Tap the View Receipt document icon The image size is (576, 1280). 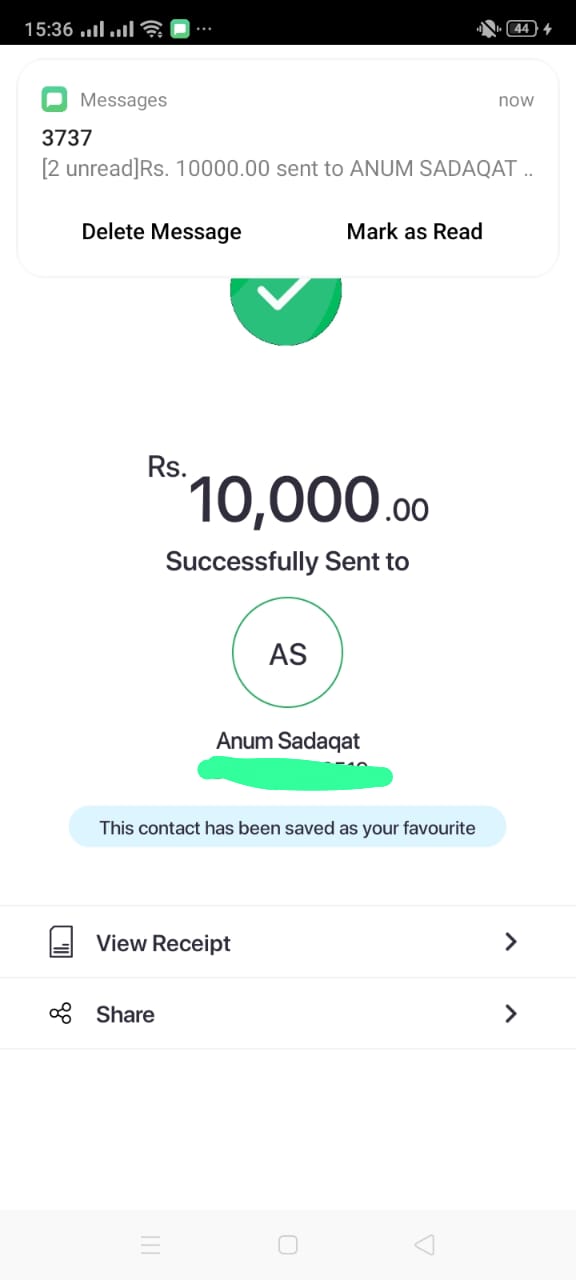click(61, 942)
